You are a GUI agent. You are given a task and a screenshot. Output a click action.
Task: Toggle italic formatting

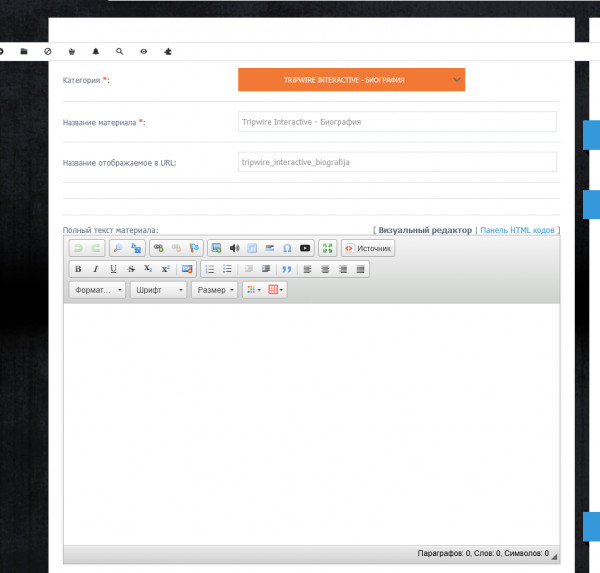pyautogui.click(x=96, y=269)
